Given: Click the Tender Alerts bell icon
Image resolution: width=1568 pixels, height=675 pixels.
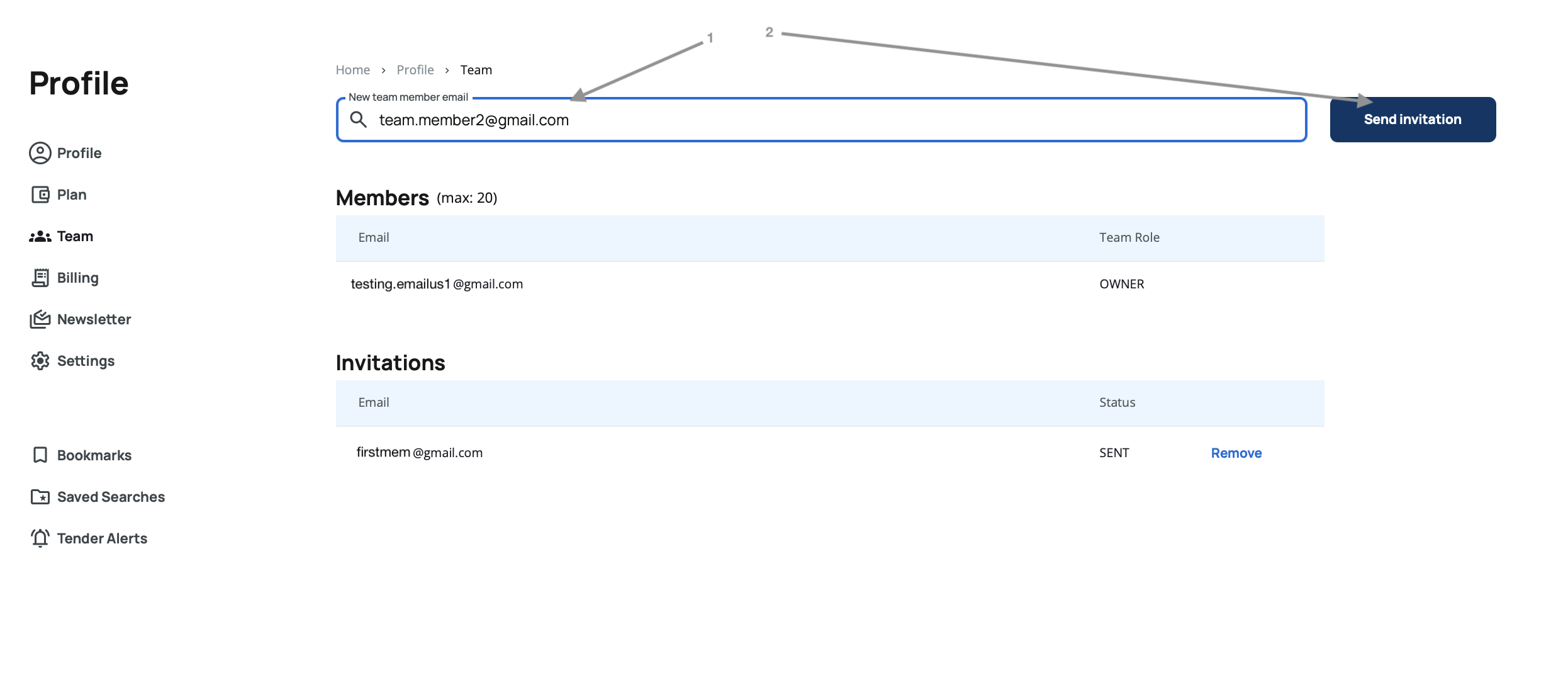Looking at the screenshot, I should pos(40,538).
